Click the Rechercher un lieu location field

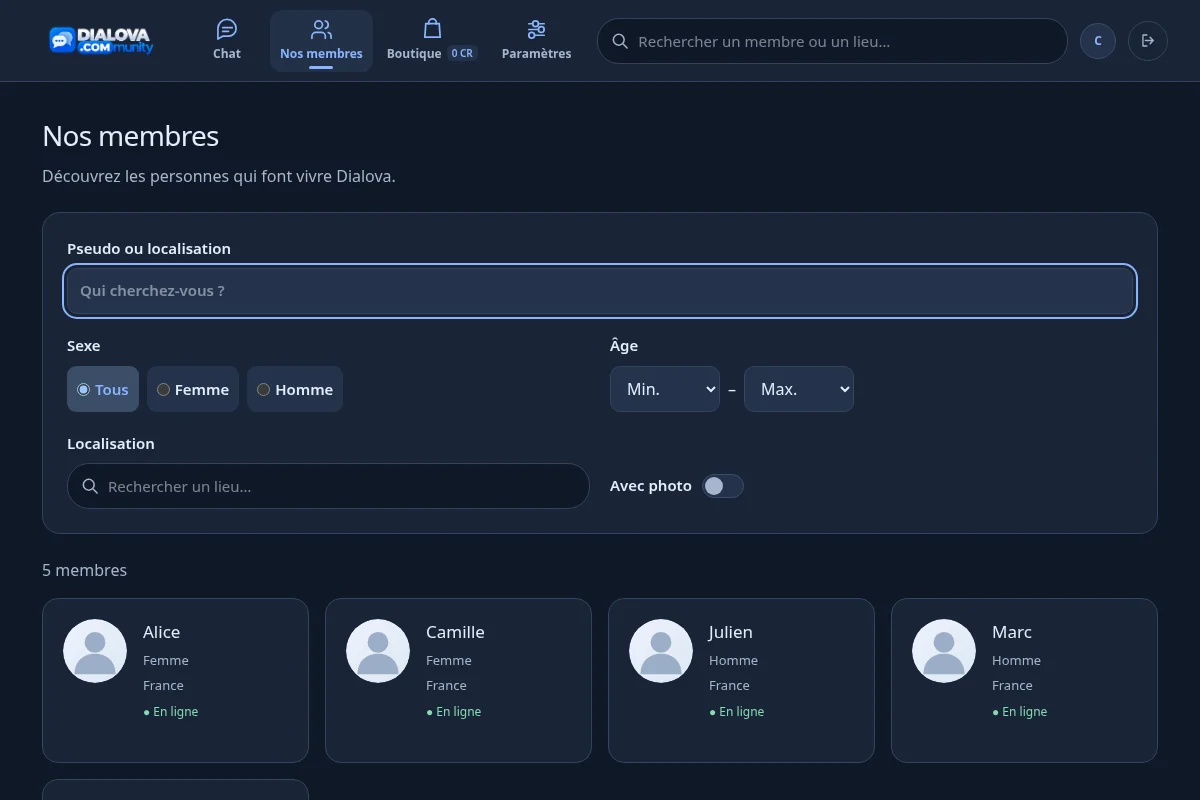click(x=328, y=486)
